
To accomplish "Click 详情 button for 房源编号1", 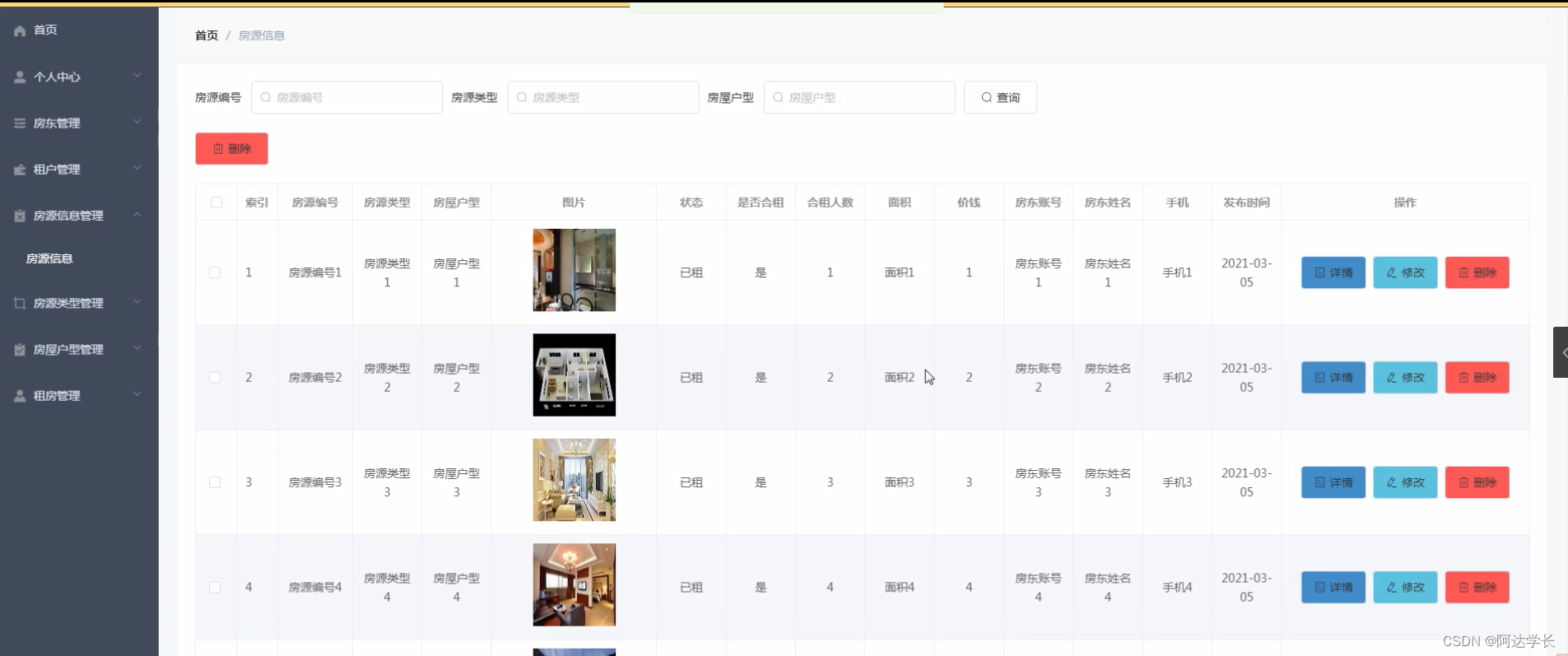I will pyautogui.click(x=1333, y=272).
